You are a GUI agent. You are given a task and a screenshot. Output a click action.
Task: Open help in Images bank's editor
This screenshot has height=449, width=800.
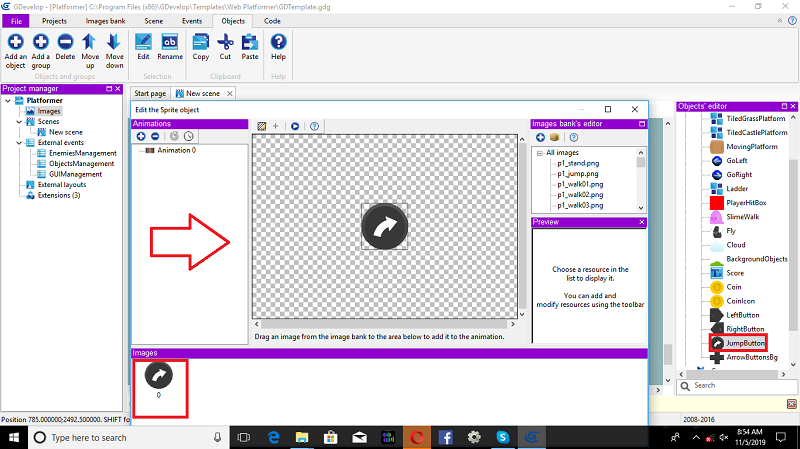click(574, 137)
